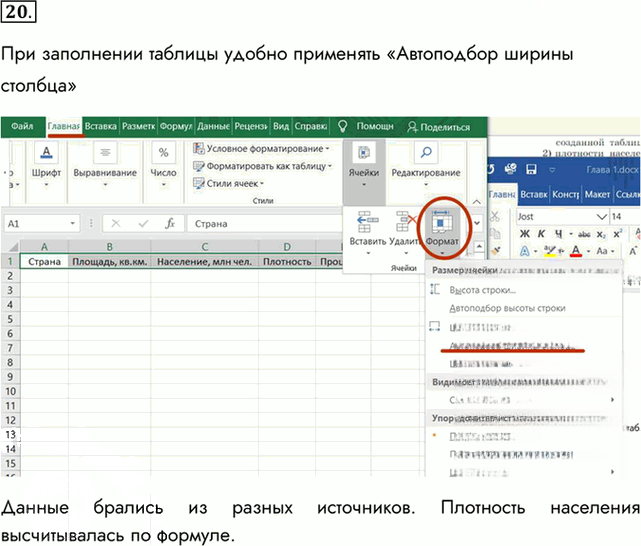The width and height of the screenshot is (641, 546).
Task: Click the Помощник lightbulb icon
Action: click(343, 126)
